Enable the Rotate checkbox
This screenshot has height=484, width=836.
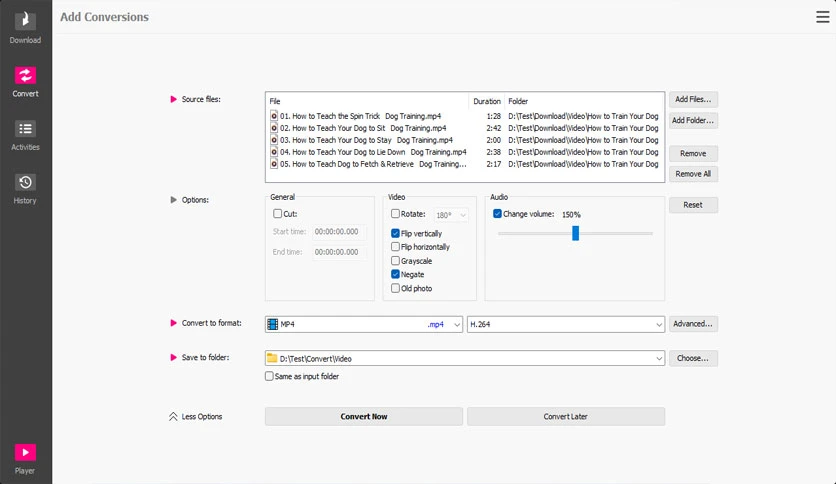(x=395, y=213)
